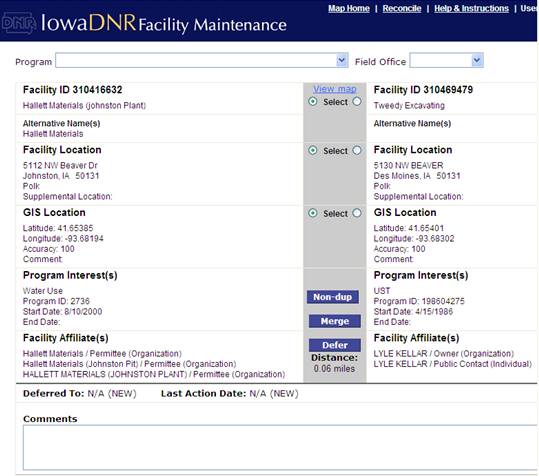Image resolution: width=539 pixels, height=476 pixels.
Task: Click the Tweedy Excavating facility name
Action: tap(409, 106)
